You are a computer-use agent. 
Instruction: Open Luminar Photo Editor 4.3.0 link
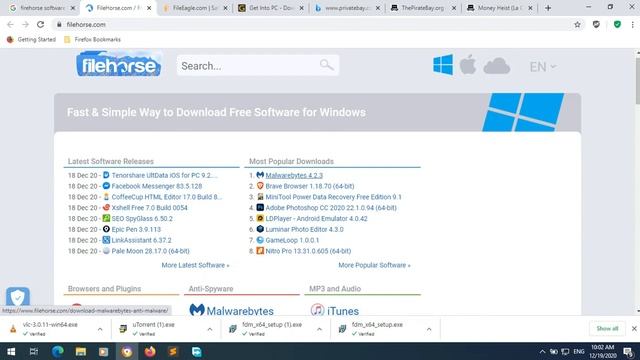click(304, 229)
